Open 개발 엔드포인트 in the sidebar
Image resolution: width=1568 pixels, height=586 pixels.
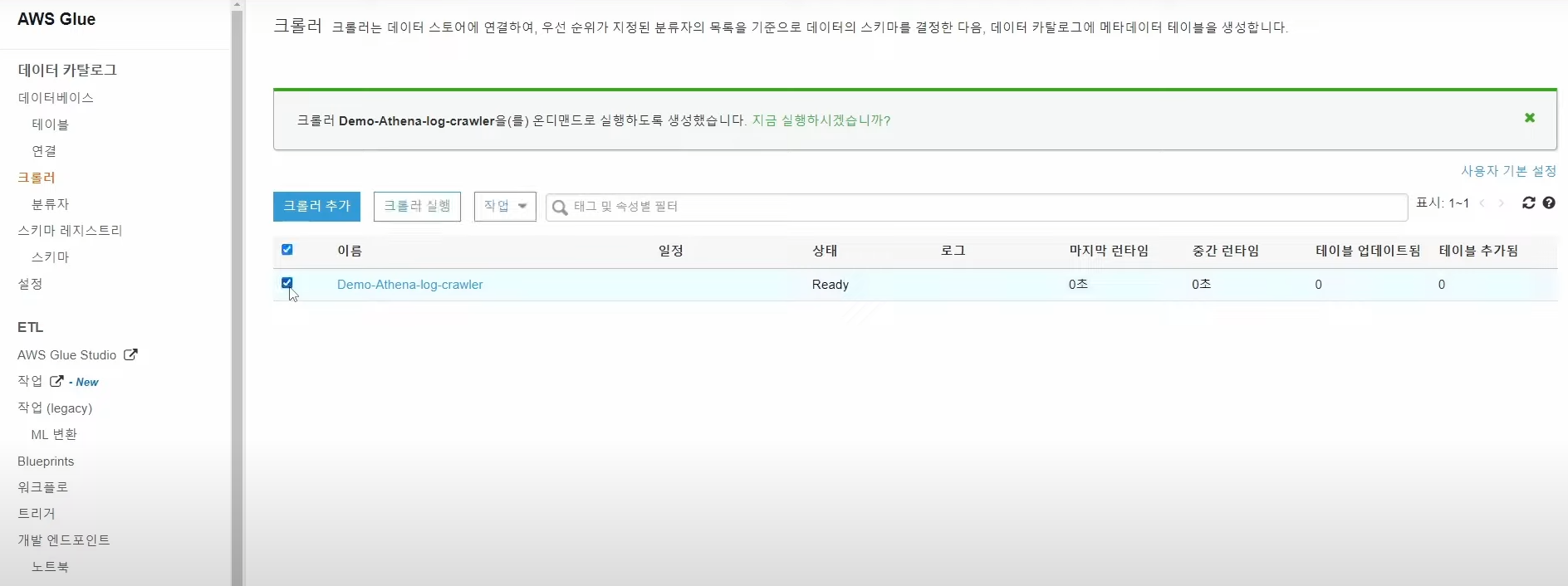[x=64, y=540]
